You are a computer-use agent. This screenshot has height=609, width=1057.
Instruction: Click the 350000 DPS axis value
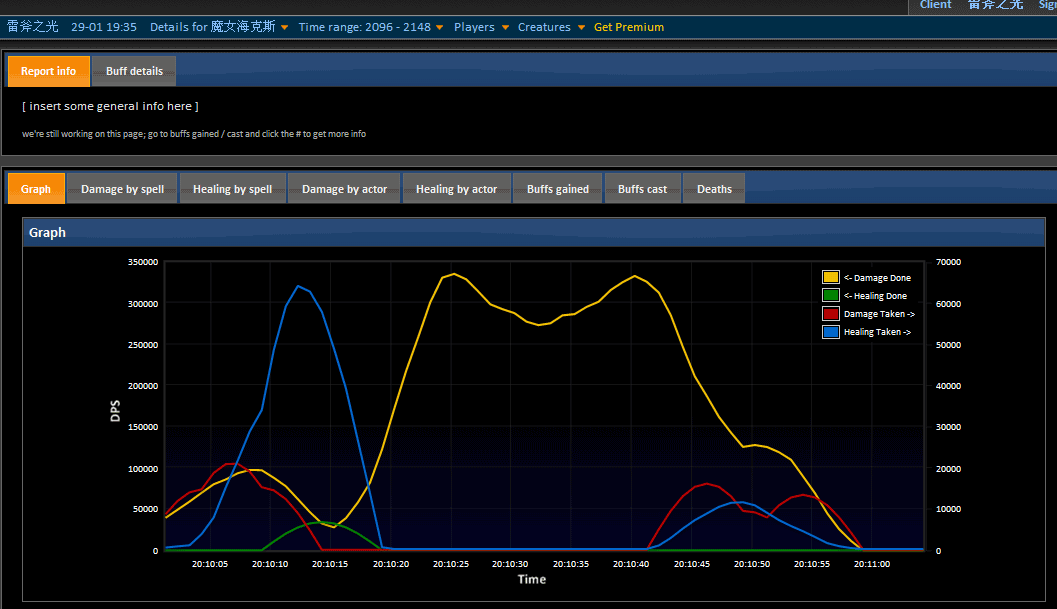pos(143,262)
